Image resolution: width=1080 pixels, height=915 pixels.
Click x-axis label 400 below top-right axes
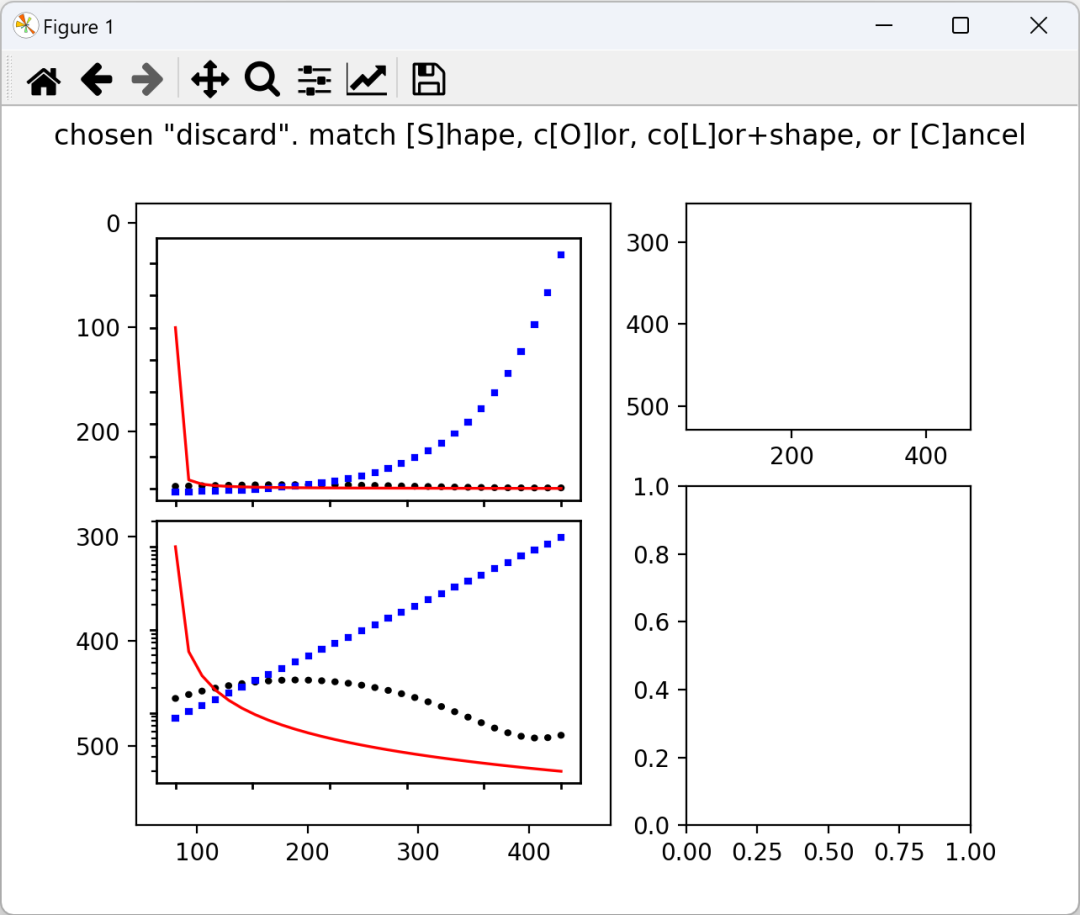926,455
